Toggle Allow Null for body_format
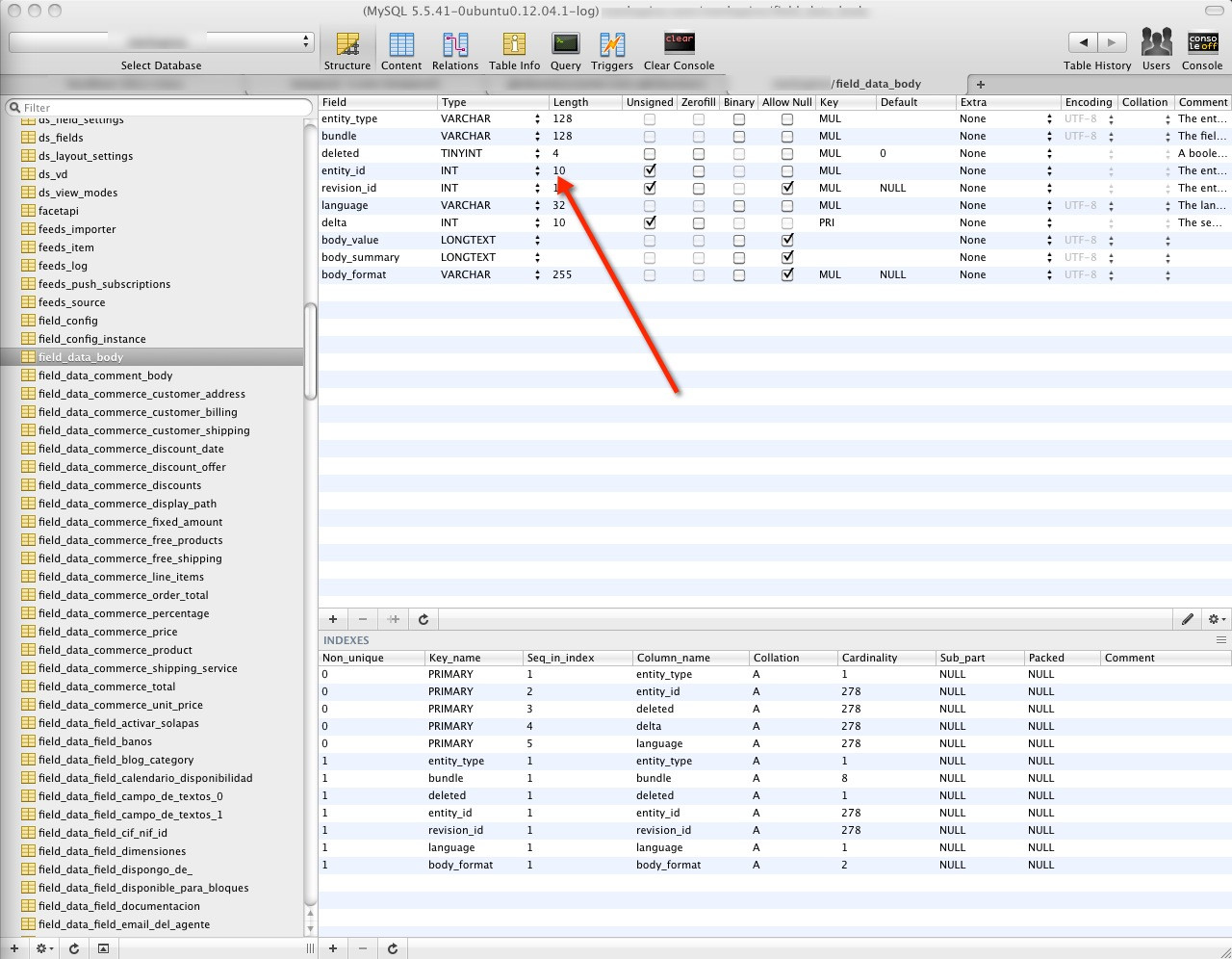 (x=787, y=274)
